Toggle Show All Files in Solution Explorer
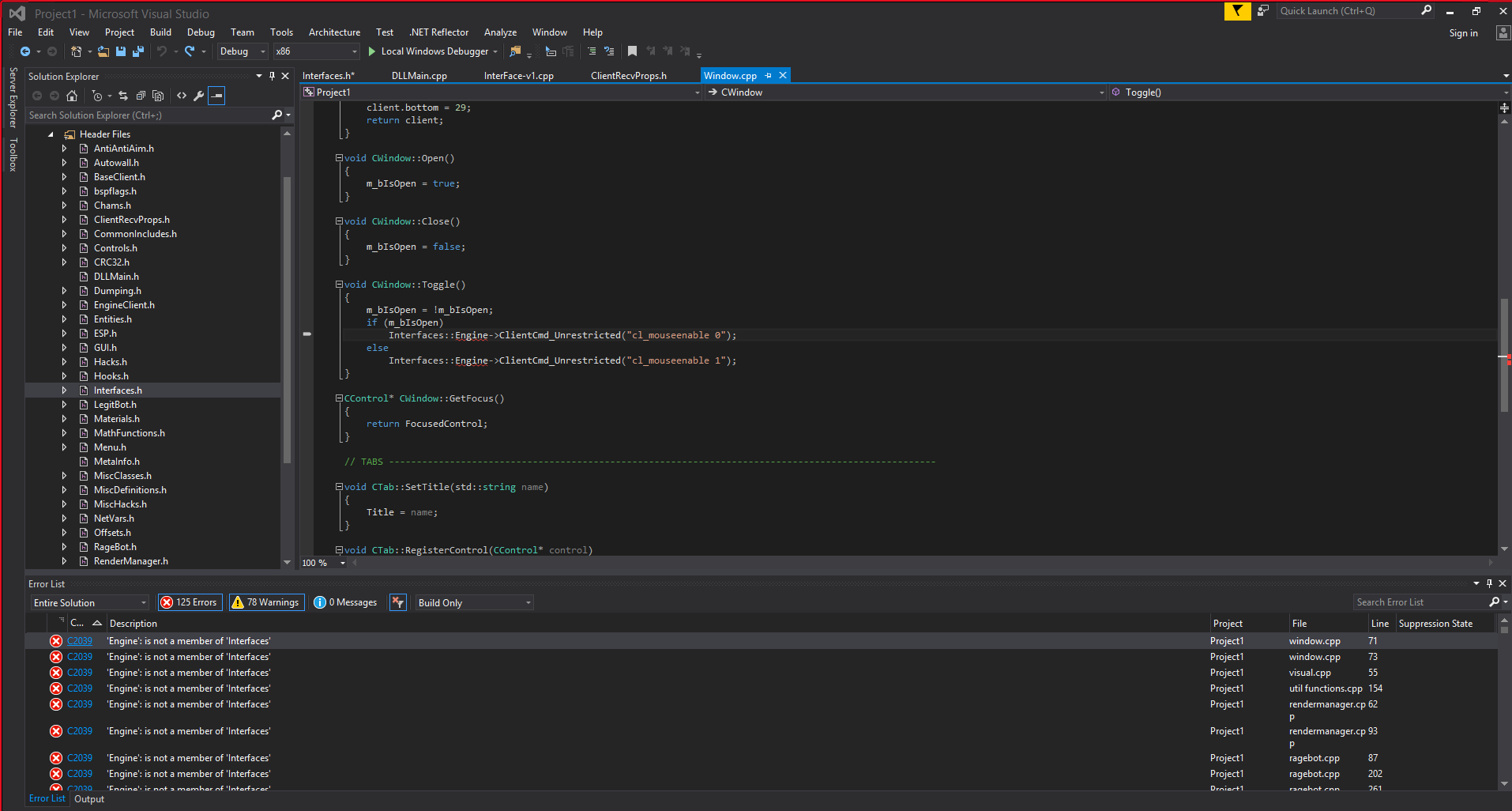This screenshot has height=811, width=1512. click(x=158, y=96)
